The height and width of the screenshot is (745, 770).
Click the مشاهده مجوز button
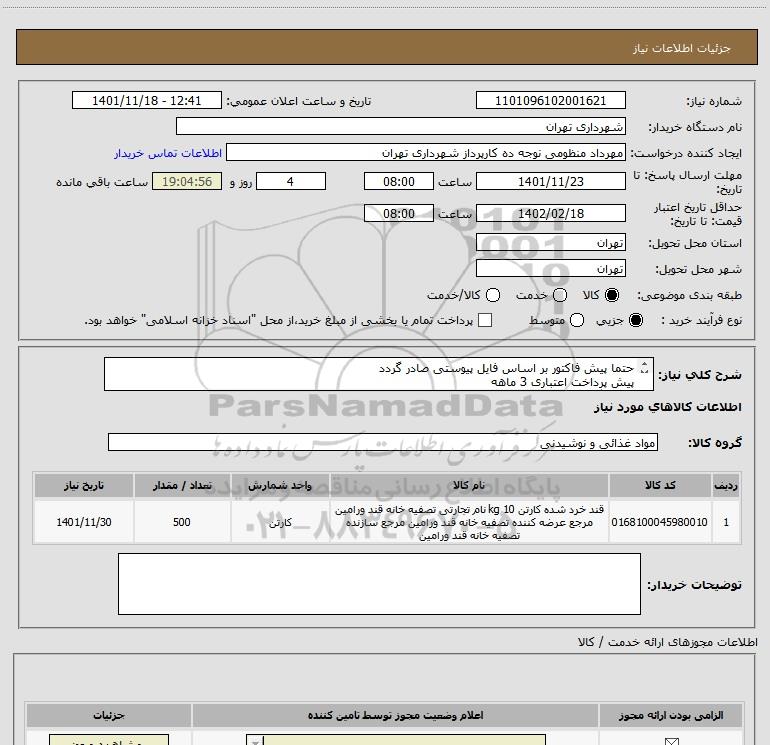click(x=109, y=740)
